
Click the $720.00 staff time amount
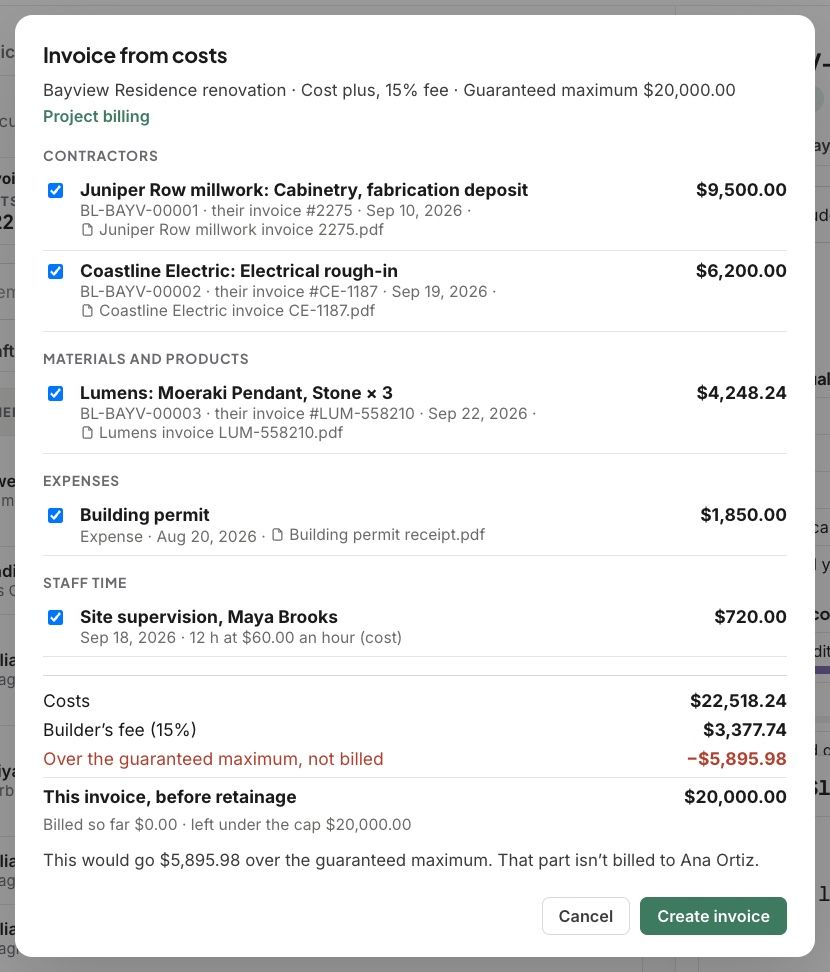point(750,617)
